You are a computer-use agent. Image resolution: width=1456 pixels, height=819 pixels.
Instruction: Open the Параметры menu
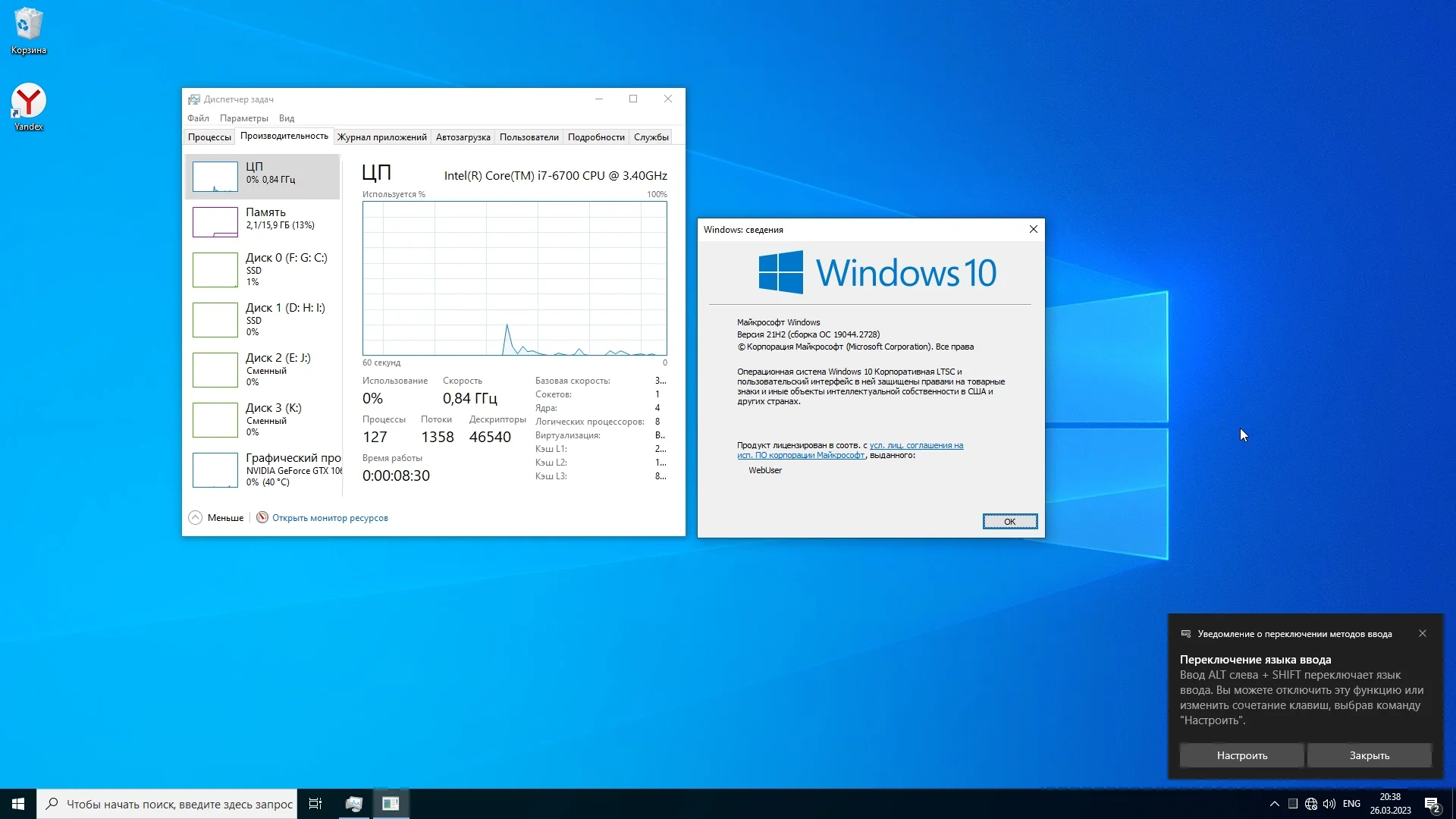(x=243, y=118)
